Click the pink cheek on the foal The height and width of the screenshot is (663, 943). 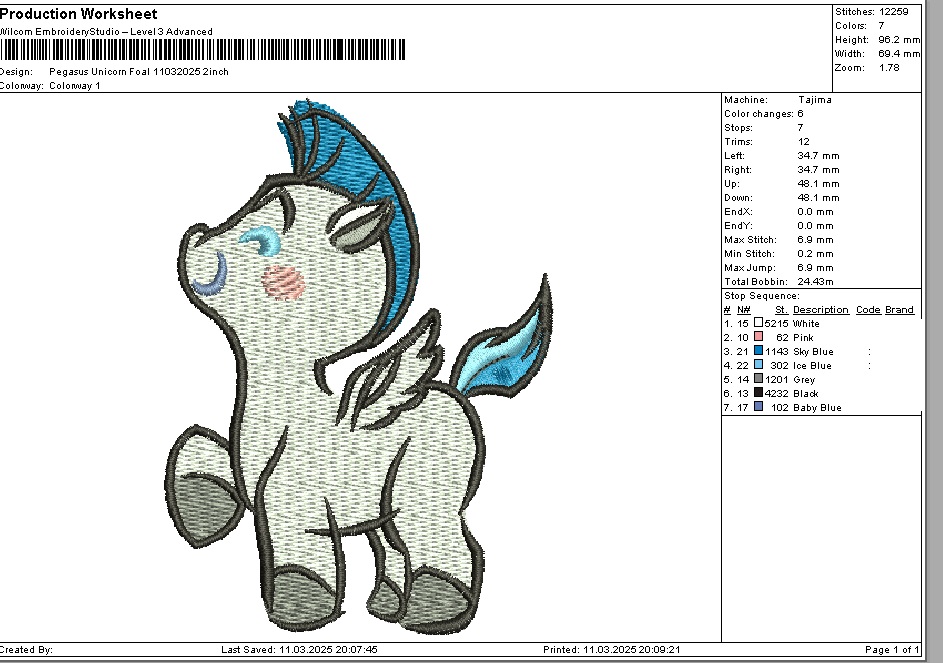(283, 283)
